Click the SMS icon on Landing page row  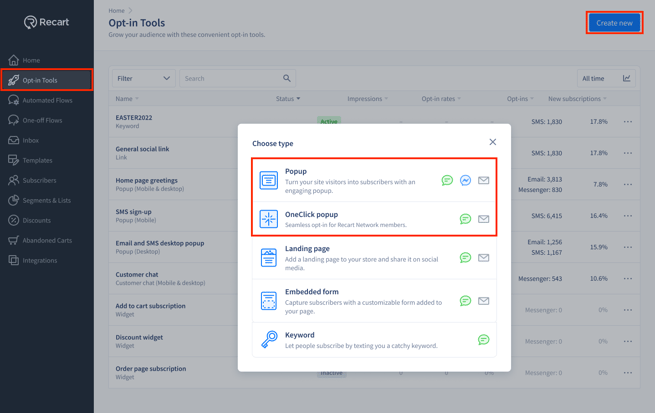pyautogui.click(x=465, y=258)
